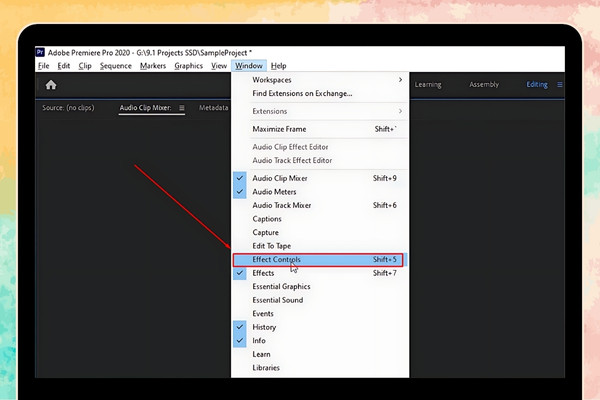Switch to Audio Clip Mixer tab

145,108
